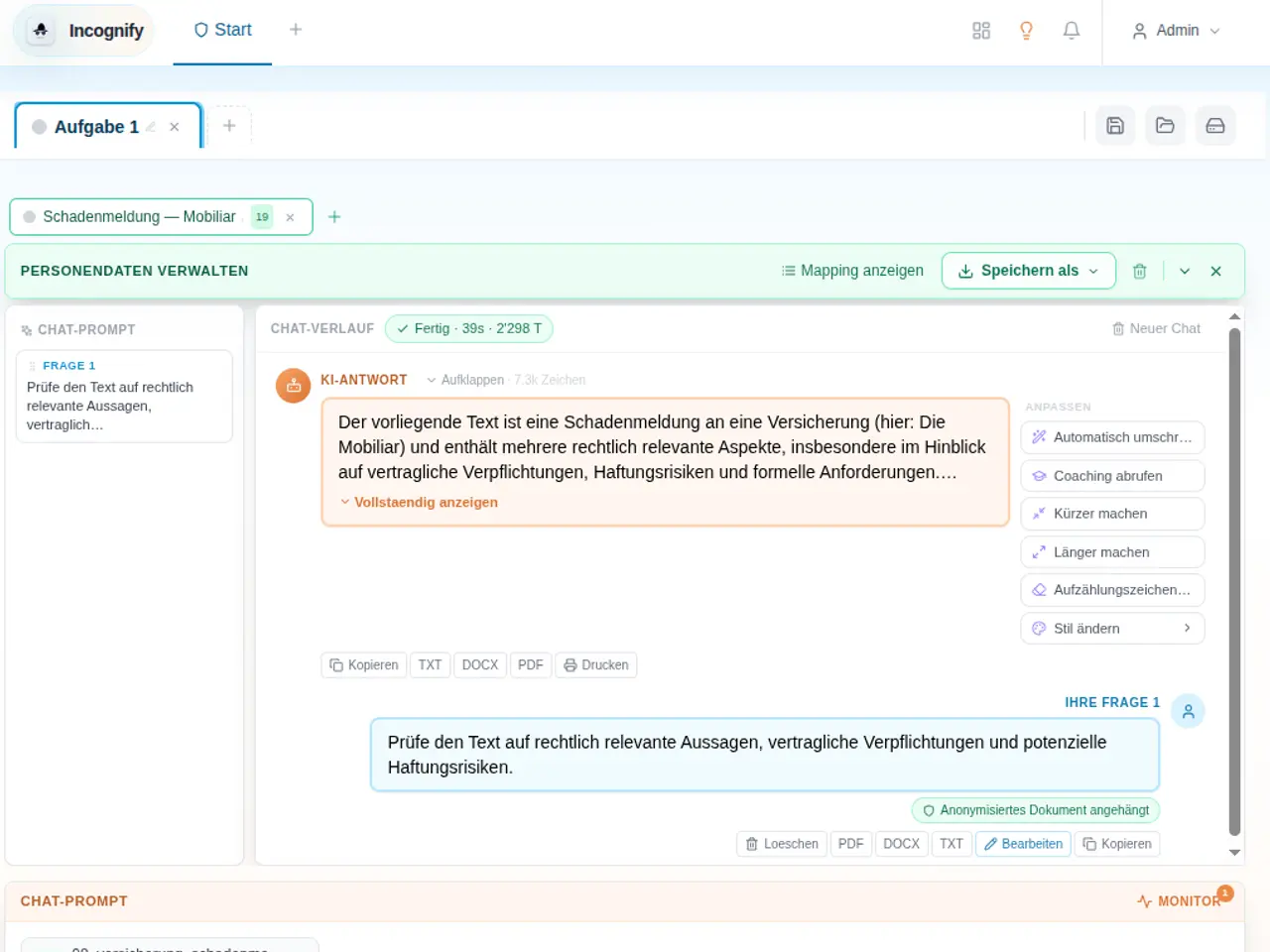Copy the KI answer with Kopieren
Image resolution: width=1270 pixels, height=952 pixels.
(x=364, y=665)
